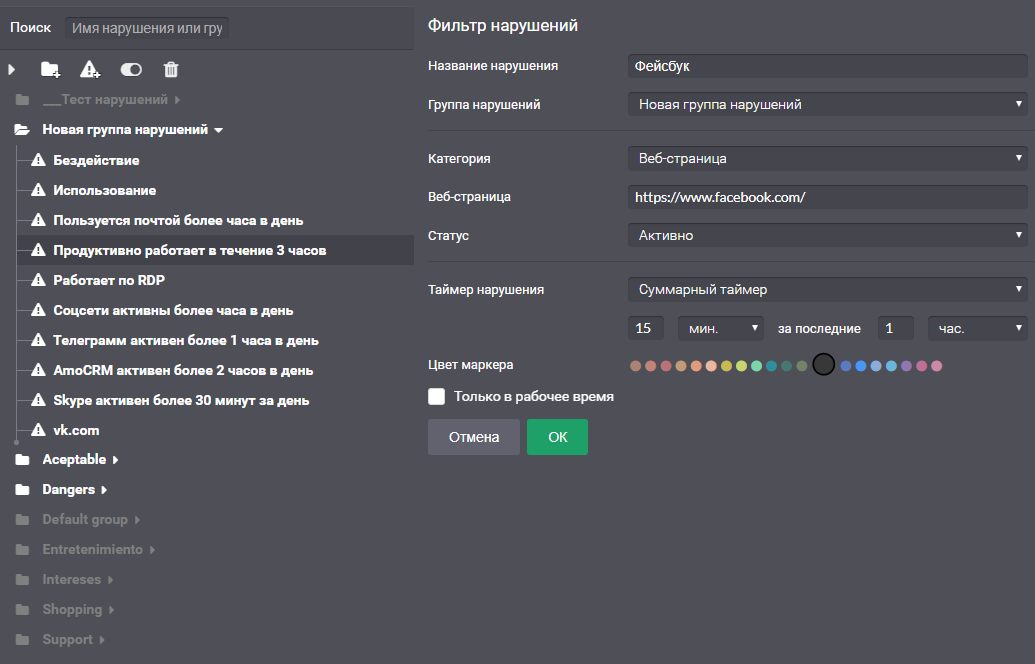Click folder icon of Aceptable group
Viewport: 1035px width, 664px height.
click(22, 459)
